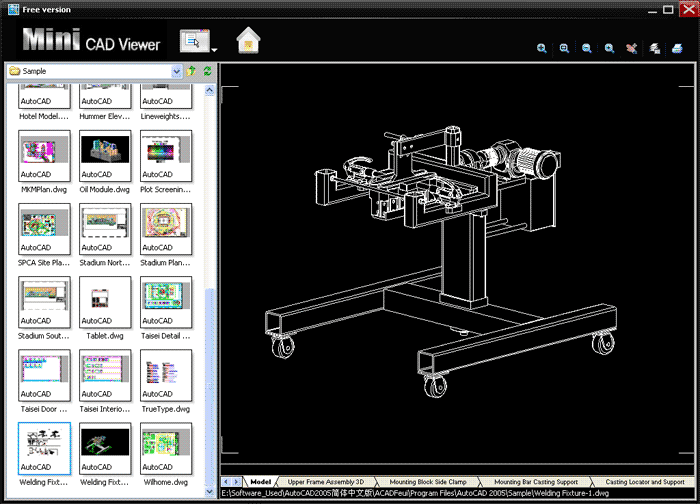Open the view options dropdown arrow
The width and height of the screenshot is (700, 504).
pyautogui.click(x=214, y=48)
